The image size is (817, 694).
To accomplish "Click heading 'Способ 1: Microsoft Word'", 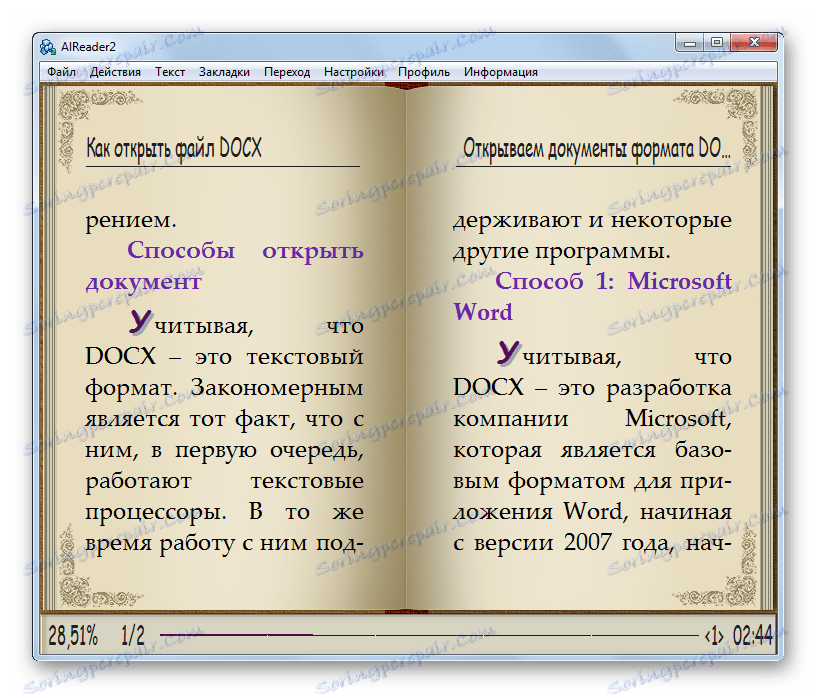I will (x=592, y=296).
